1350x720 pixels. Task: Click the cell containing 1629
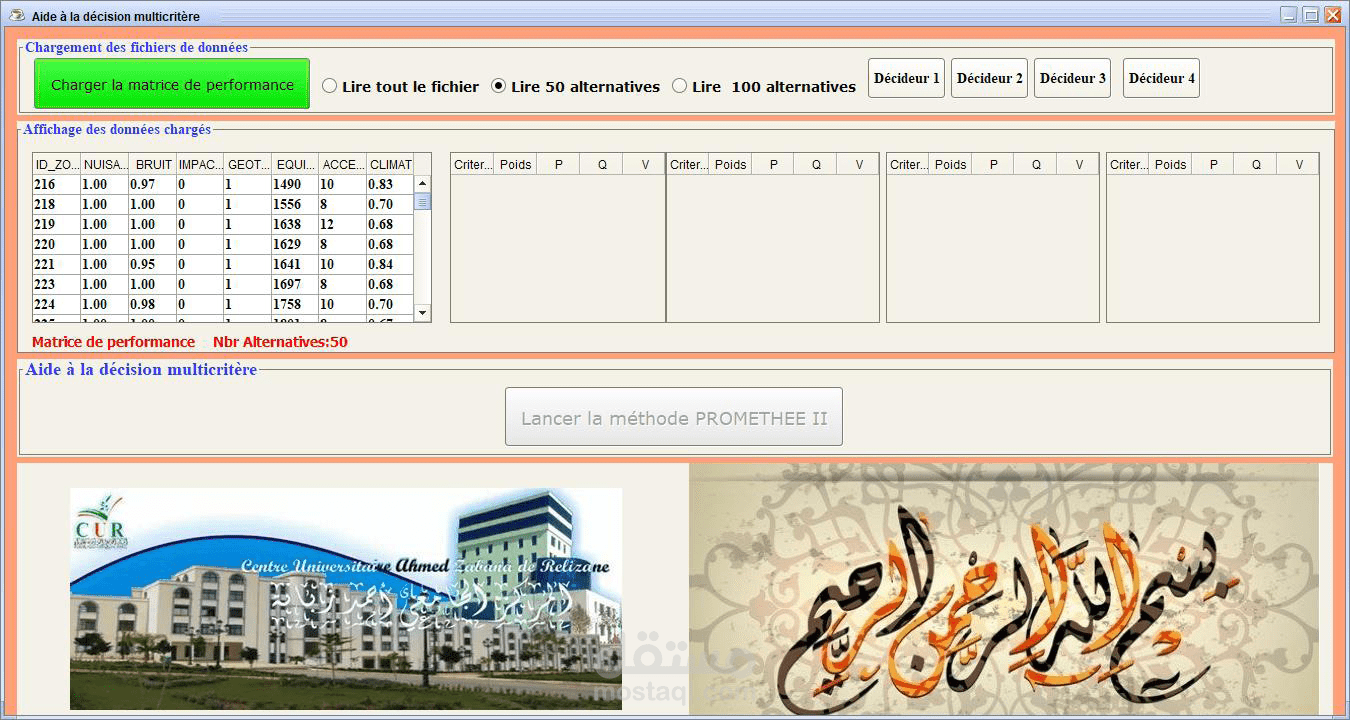click(x=295, y=244)
